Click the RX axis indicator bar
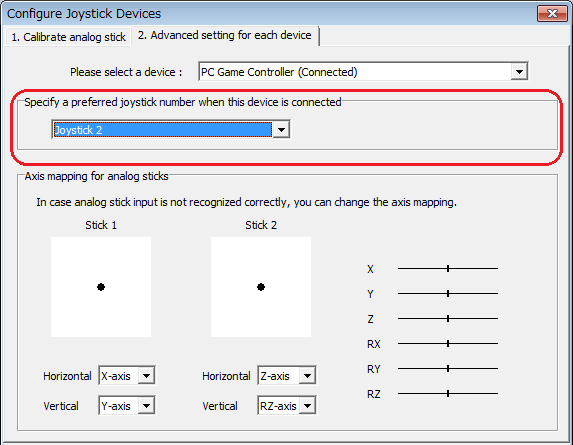The height and width of the screenshot is (445, 573). click(x=448, y=343)
